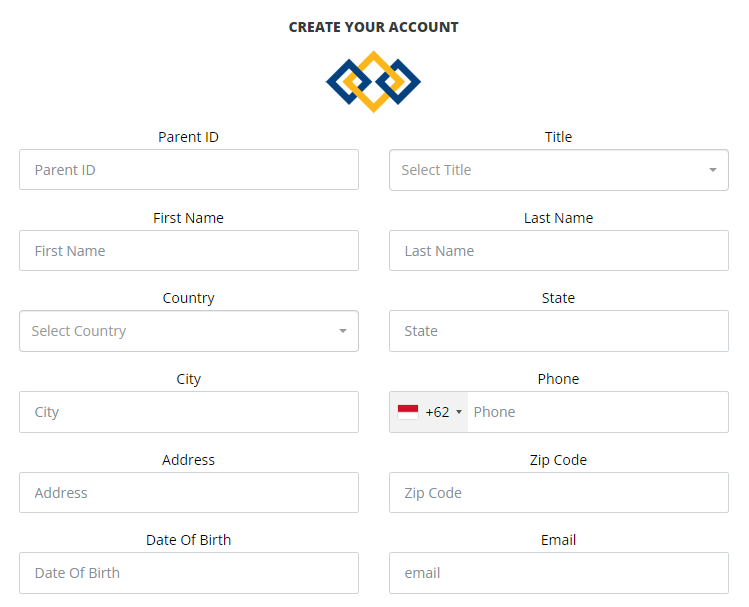Click the Phone number input
This screenshot has height=607, width=749.
(x=598, y=412)
